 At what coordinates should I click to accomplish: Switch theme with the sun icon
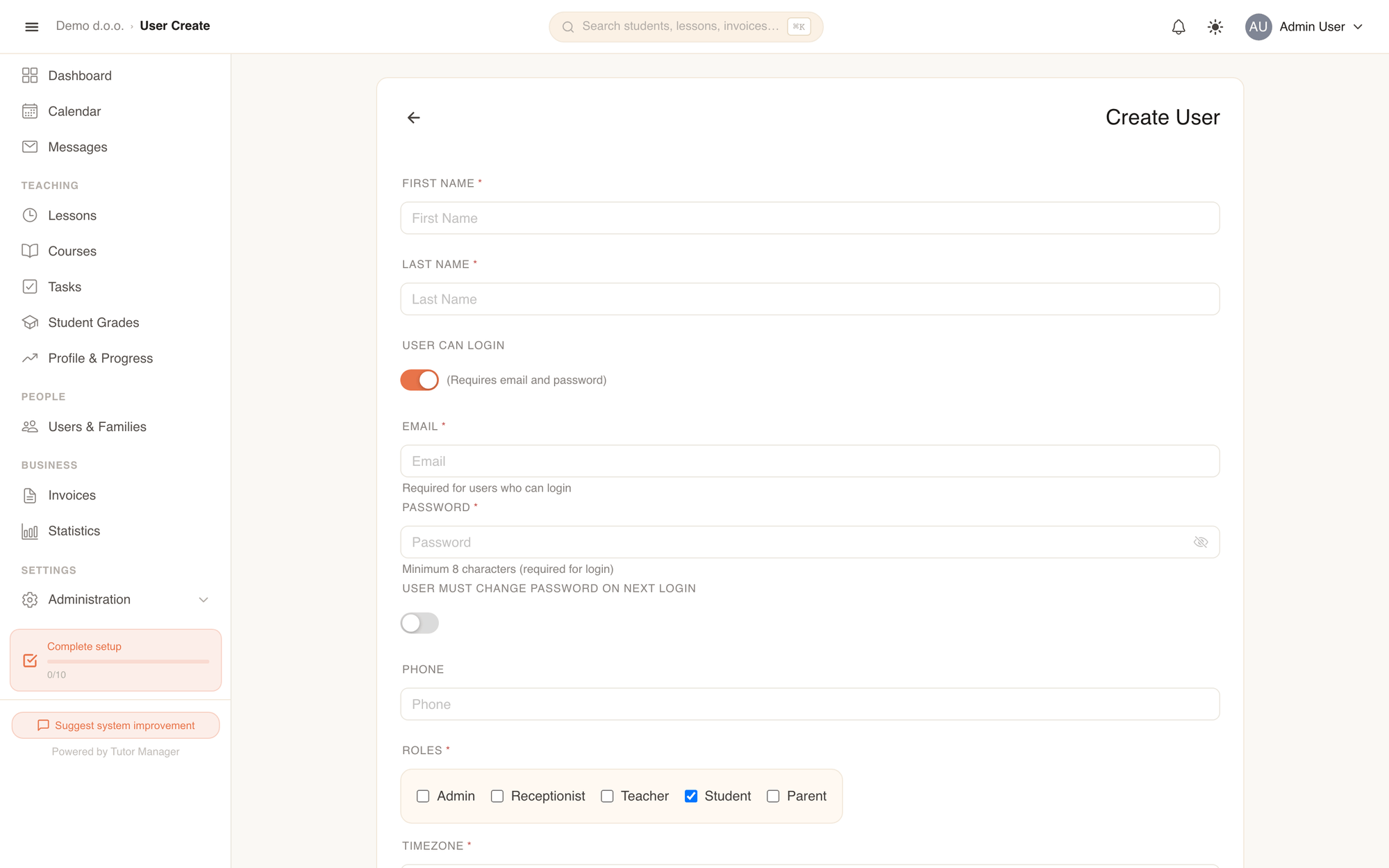1215,26
